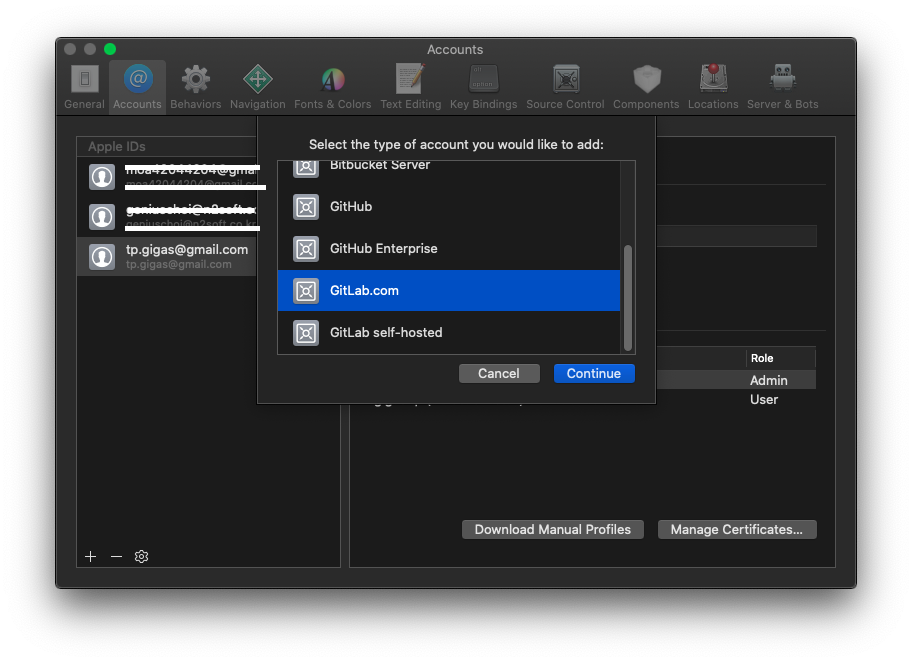Click the GitLab self-hosted account icon
This screenshot has width=912, height=662.
[306, 333]
